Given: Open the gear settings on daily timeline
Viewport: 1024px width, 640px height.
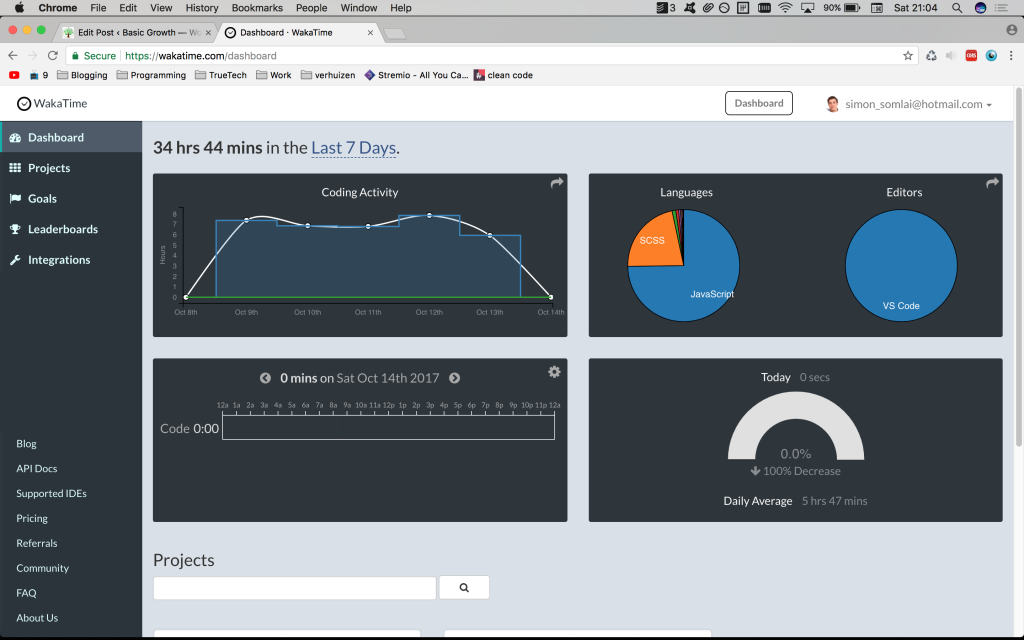Looking at the screenshot, I should click(x=554, y=372).
